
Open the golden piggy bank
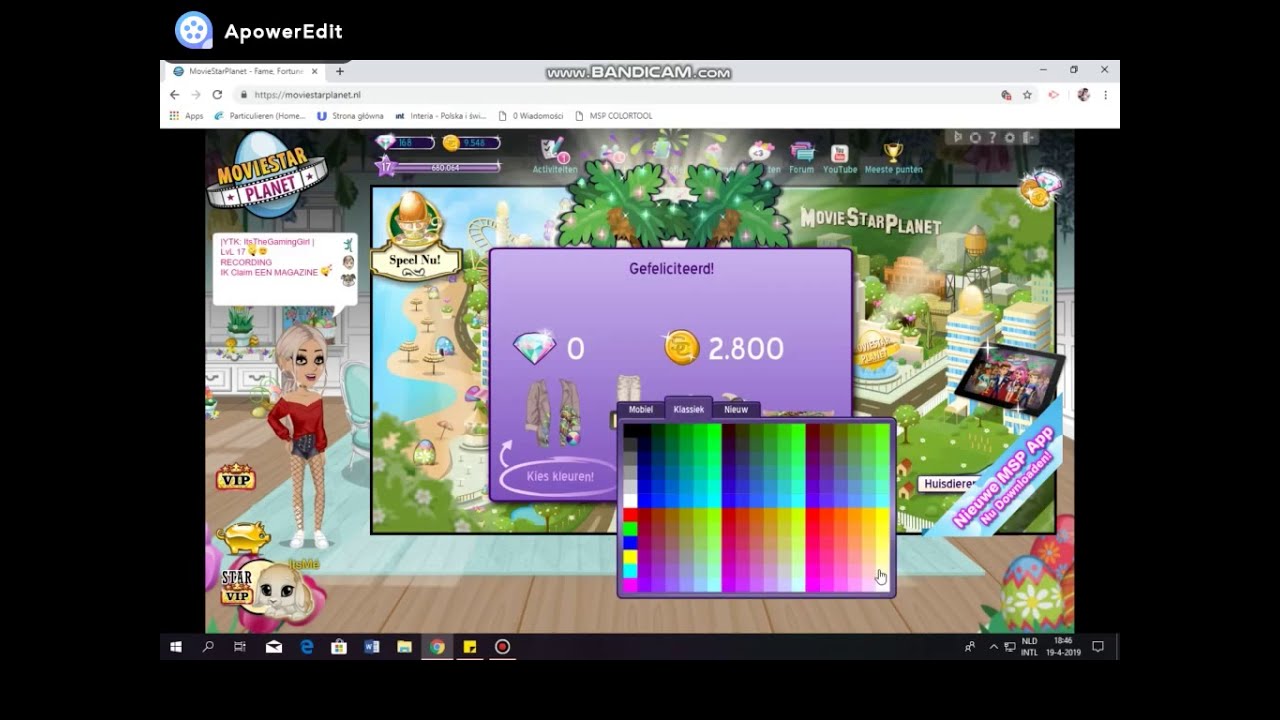click(x=243, y=538)
